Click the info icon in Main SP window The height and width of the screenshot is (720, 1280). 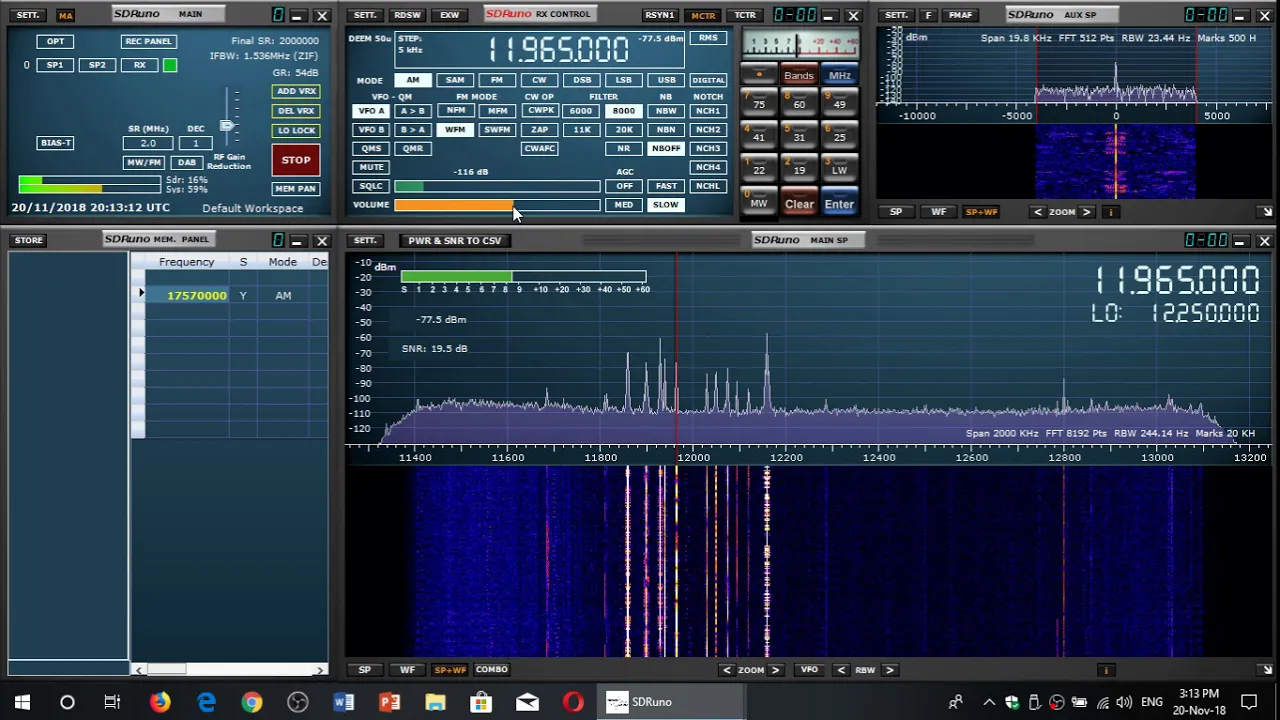(x=1106, y=670)
